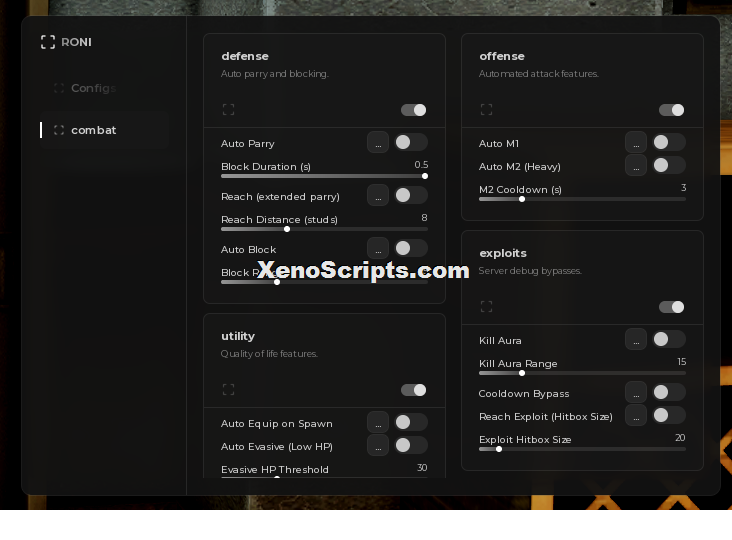Screen dimensions: 732x540
Task: Adjust the Exploit Hitbox Size slider
Action: (582, 449)
